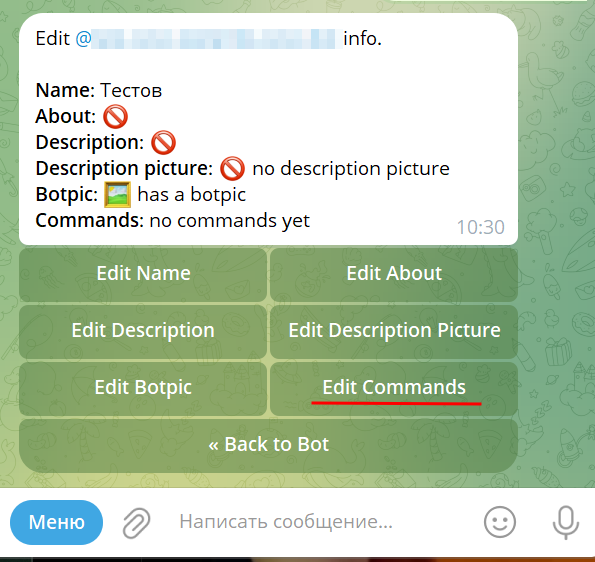595x562 pixels.
Task: Click the paperclip attach file icon
Action: tap(136, 523)
